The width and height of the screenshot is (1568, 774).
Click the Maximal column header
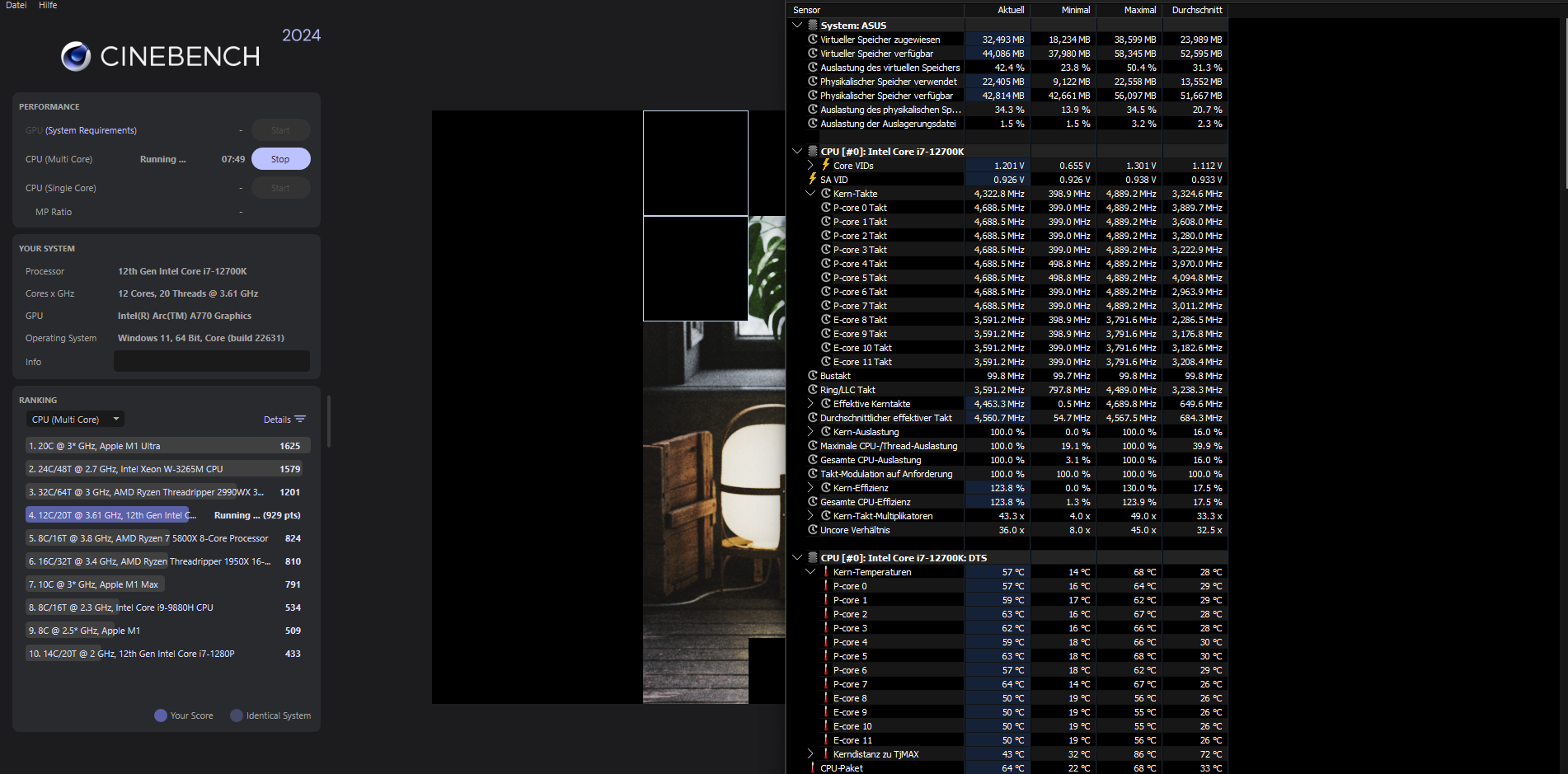(1129, 10)
